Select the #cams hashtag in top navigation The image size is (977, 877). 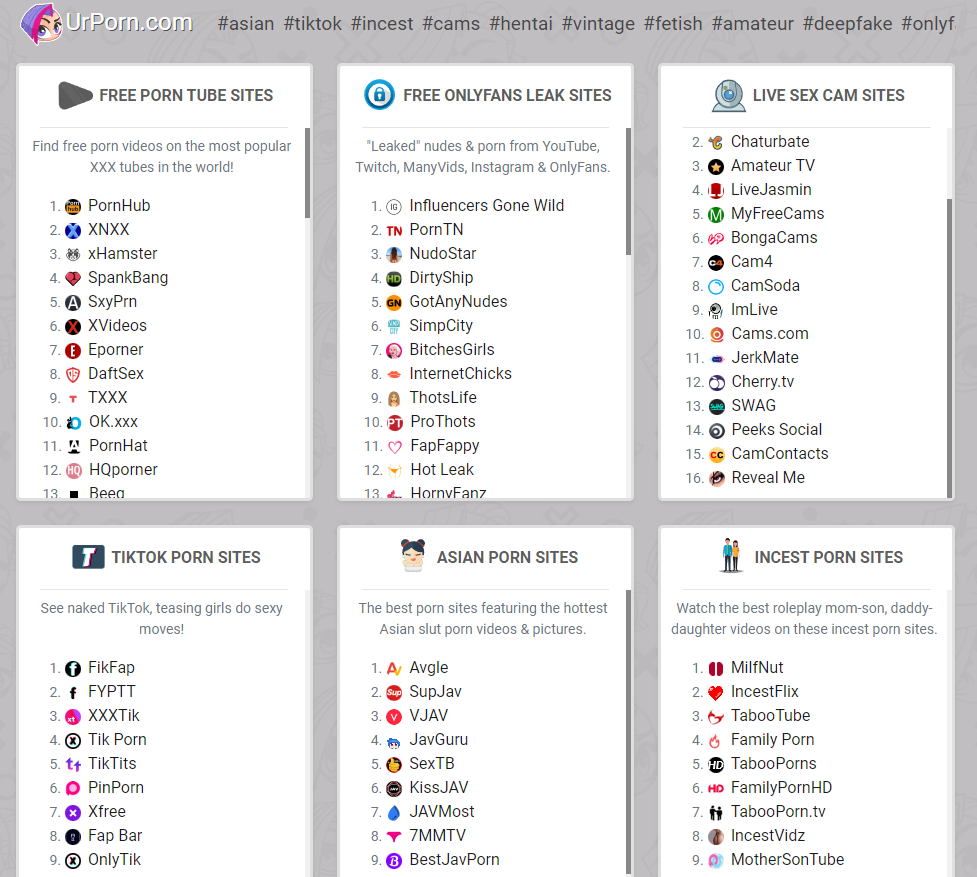pyautogui.click(x=451, y=24)
